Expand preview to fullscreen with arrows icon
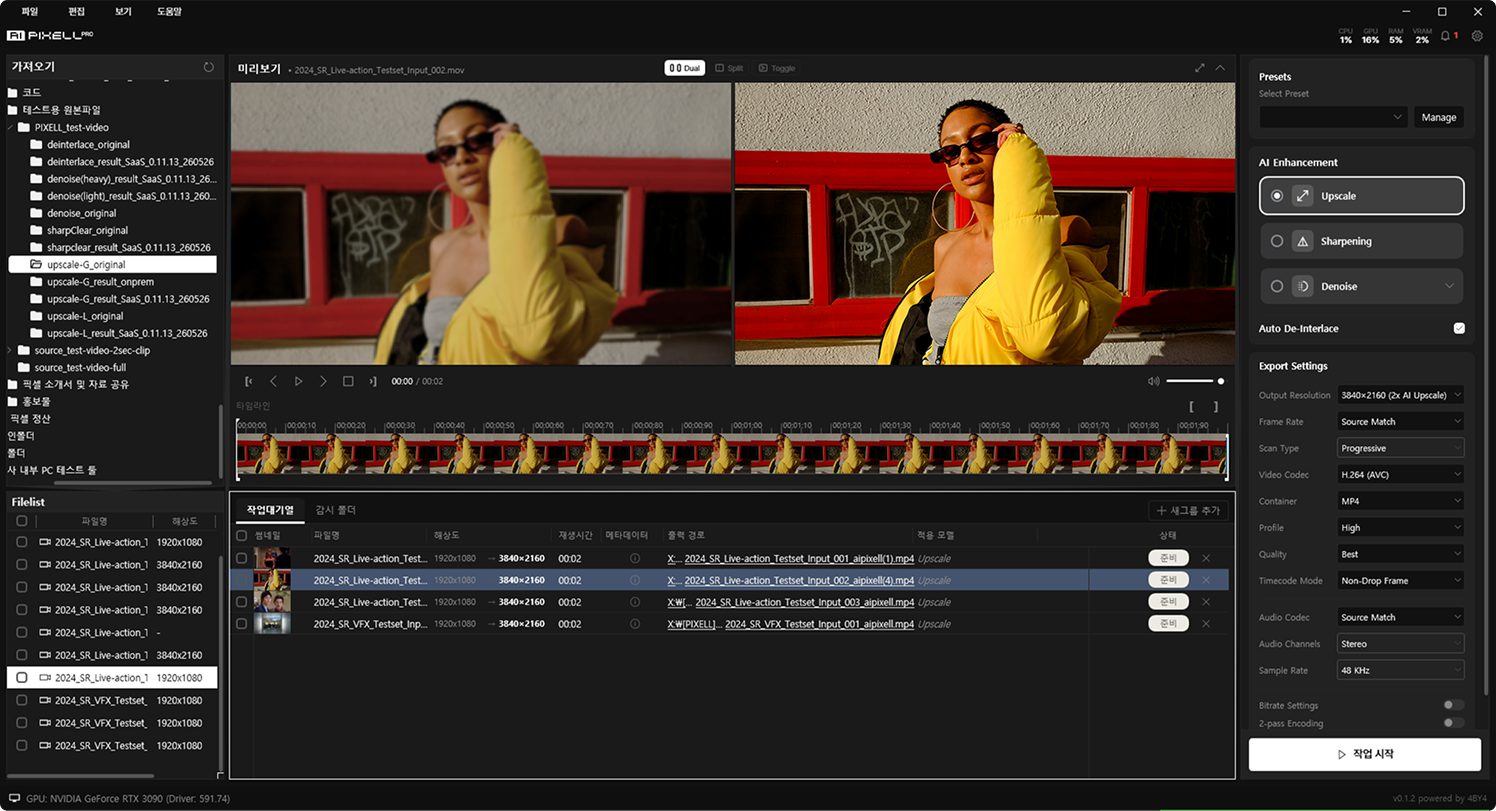Screen dimensions: 1496x811 [x=1200, y=68]
